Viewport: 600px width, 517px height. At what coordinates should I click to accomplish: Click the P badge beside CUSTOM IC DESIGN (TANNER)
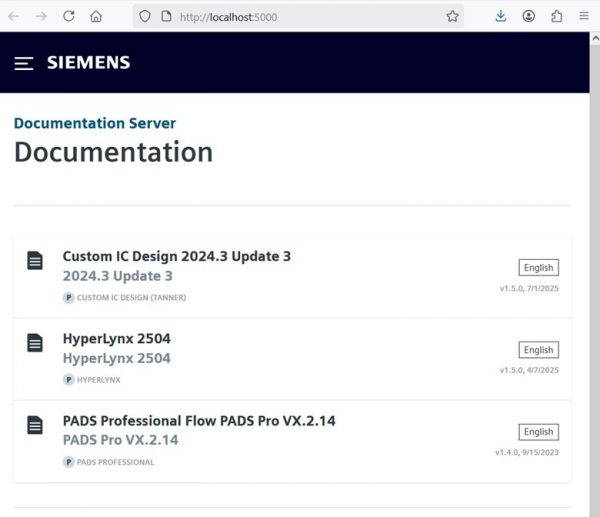(x=68, y=298)
